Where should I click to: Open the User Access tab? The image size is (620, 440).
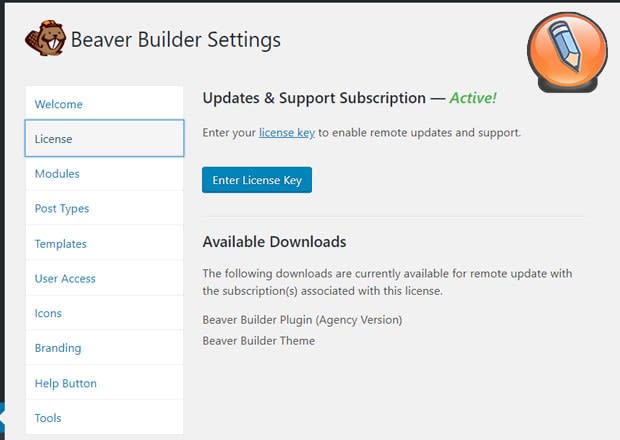pos(104,278)
